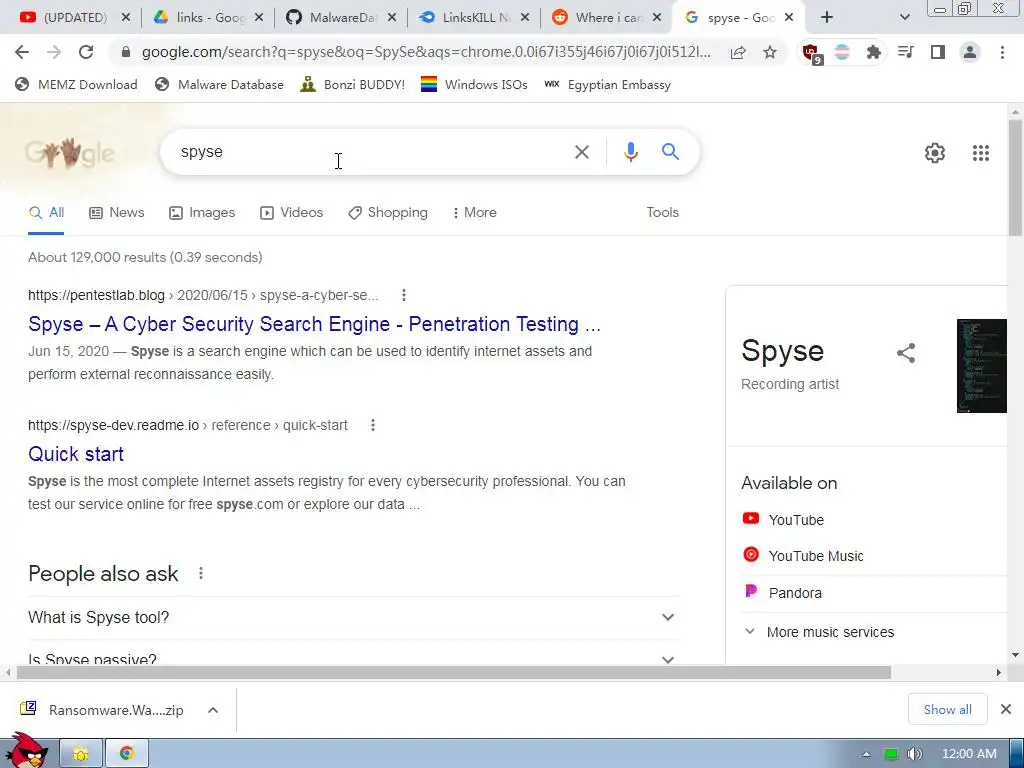Open Google search settings gear
This screenshot has width=1024, height=768.
click(935, 153)
